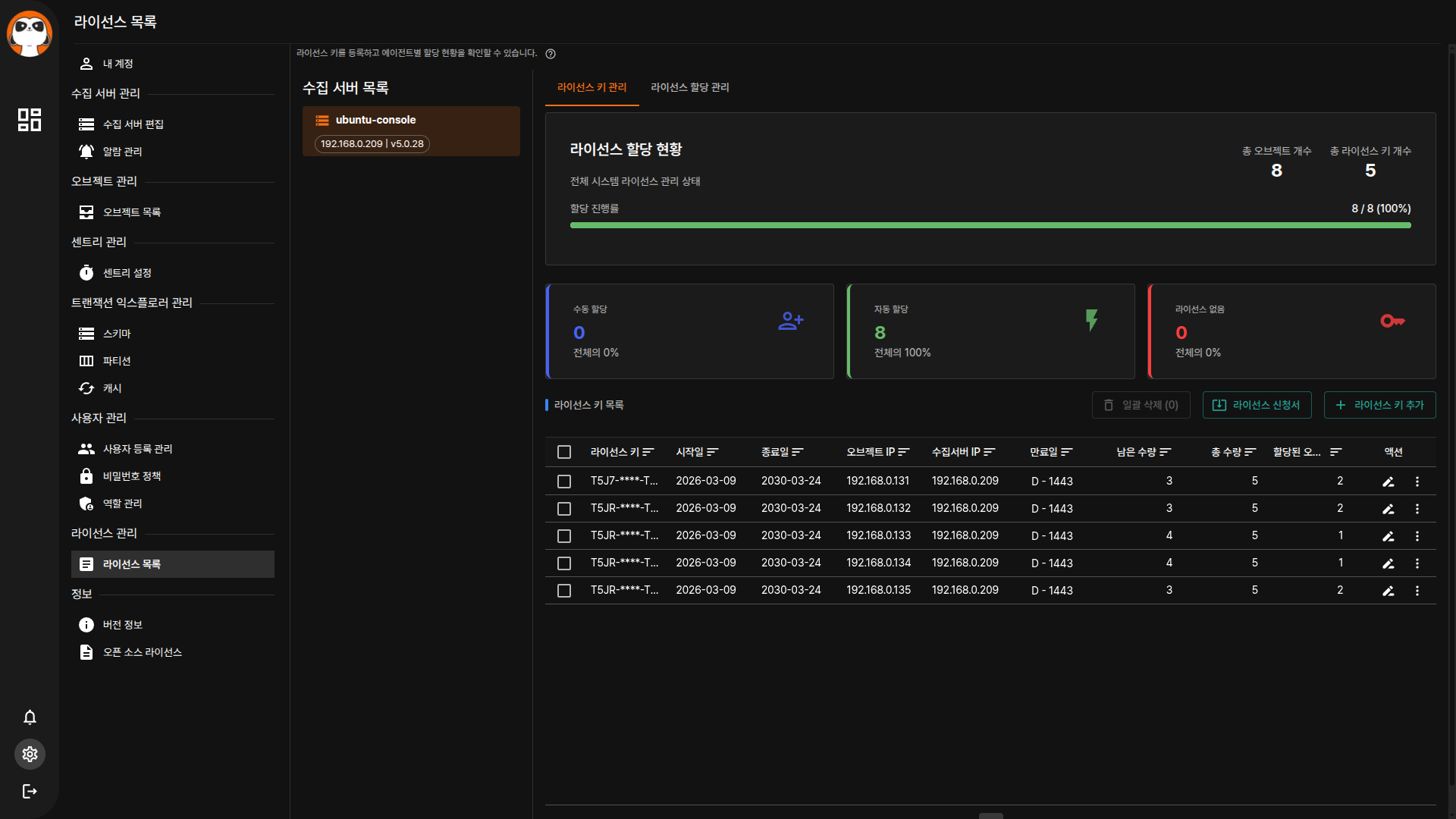
Task: Click 라이선스 신청서 button
Action: point(1257,405)
